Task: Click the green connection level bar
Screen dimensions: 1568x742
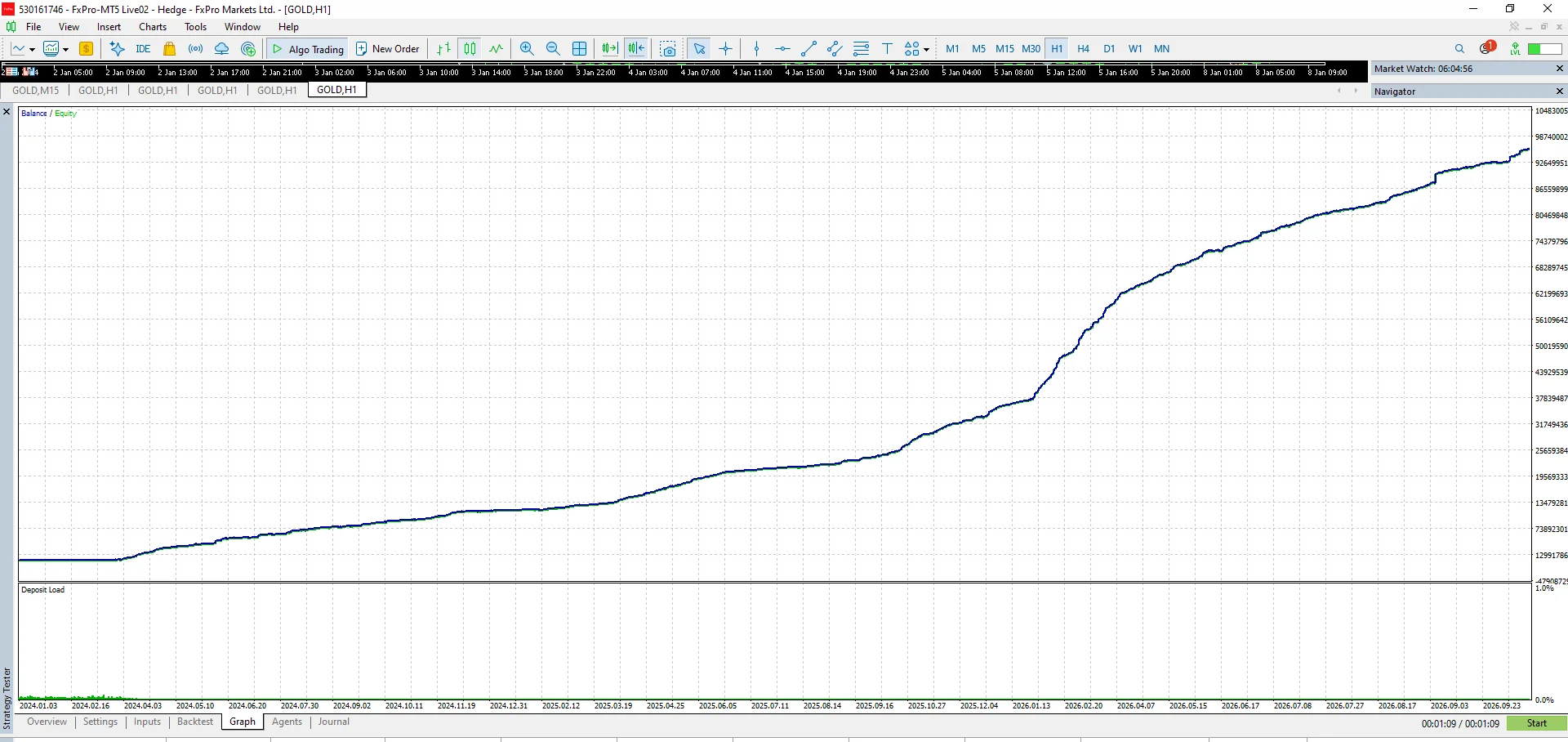Action: [x=1545, y=49]
